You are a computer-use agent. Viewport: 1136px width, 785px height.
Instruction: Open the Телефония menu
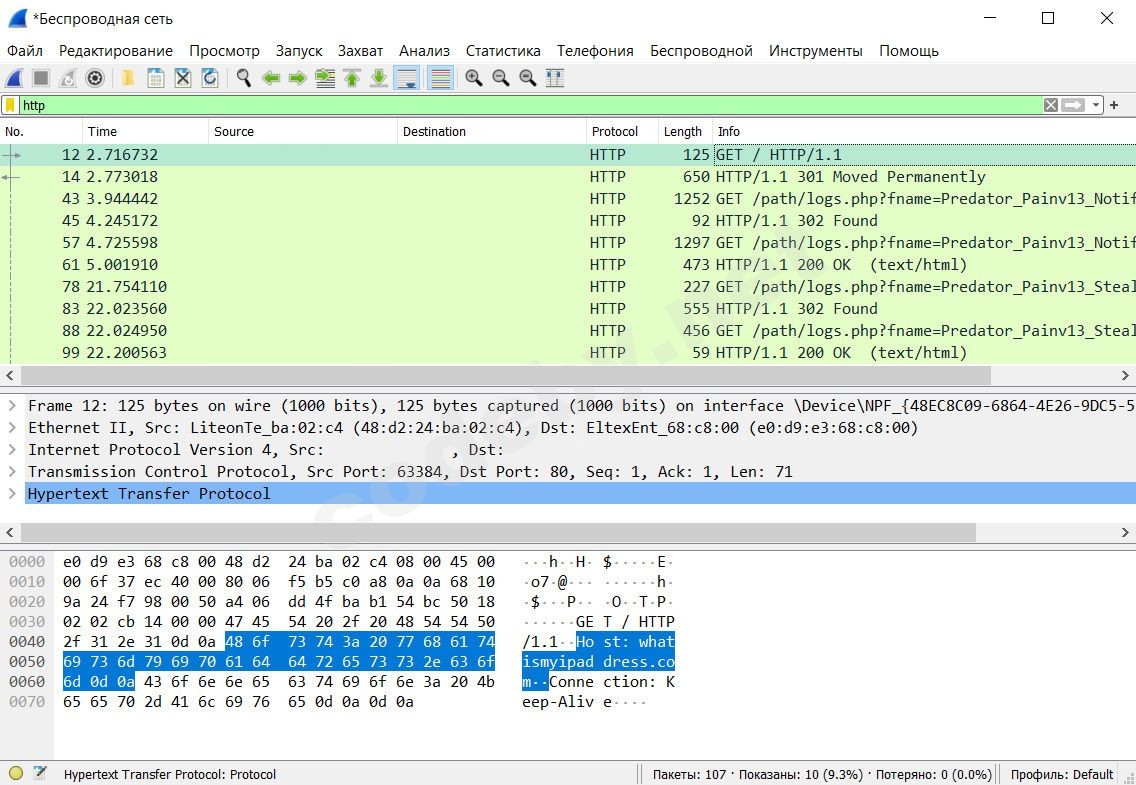pos(594,50)
